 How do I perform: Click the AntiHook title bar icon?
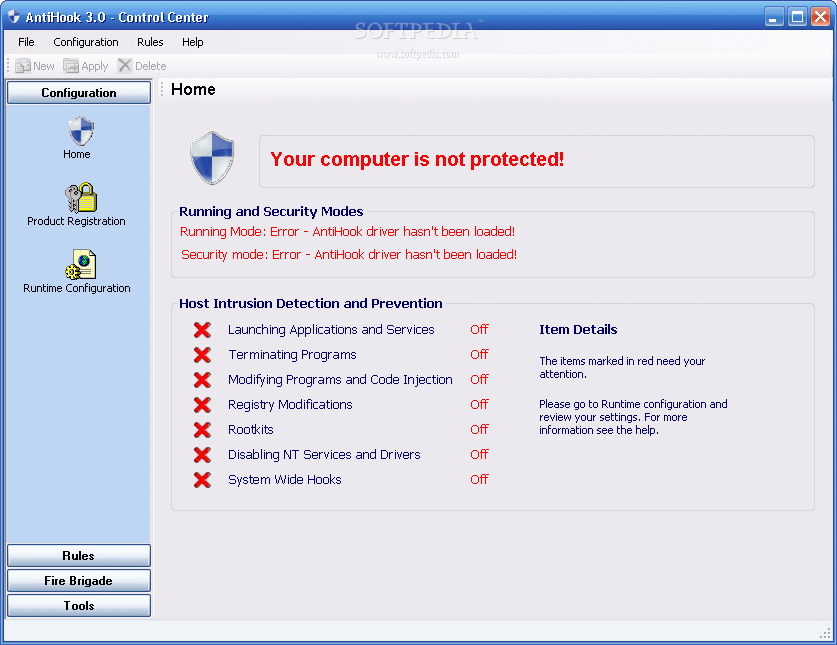click(x=14, y=17)
